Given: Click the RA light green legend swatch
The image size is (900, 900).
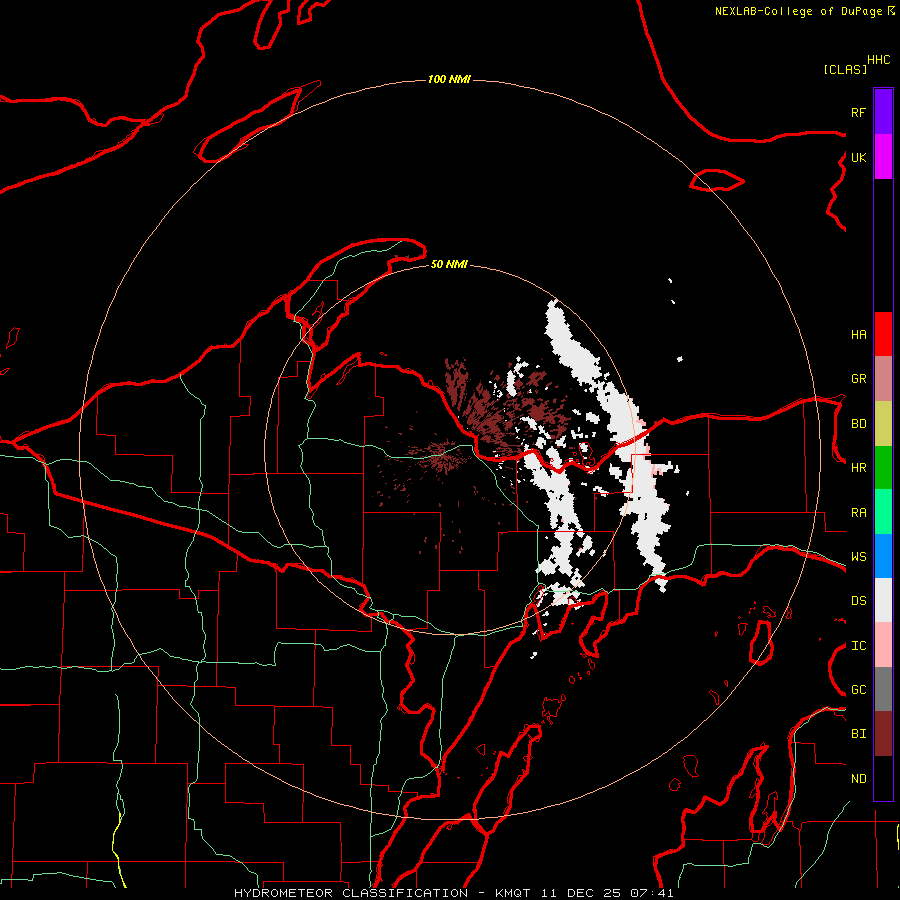Looking at the screenshot, I should tap(883, 512).
